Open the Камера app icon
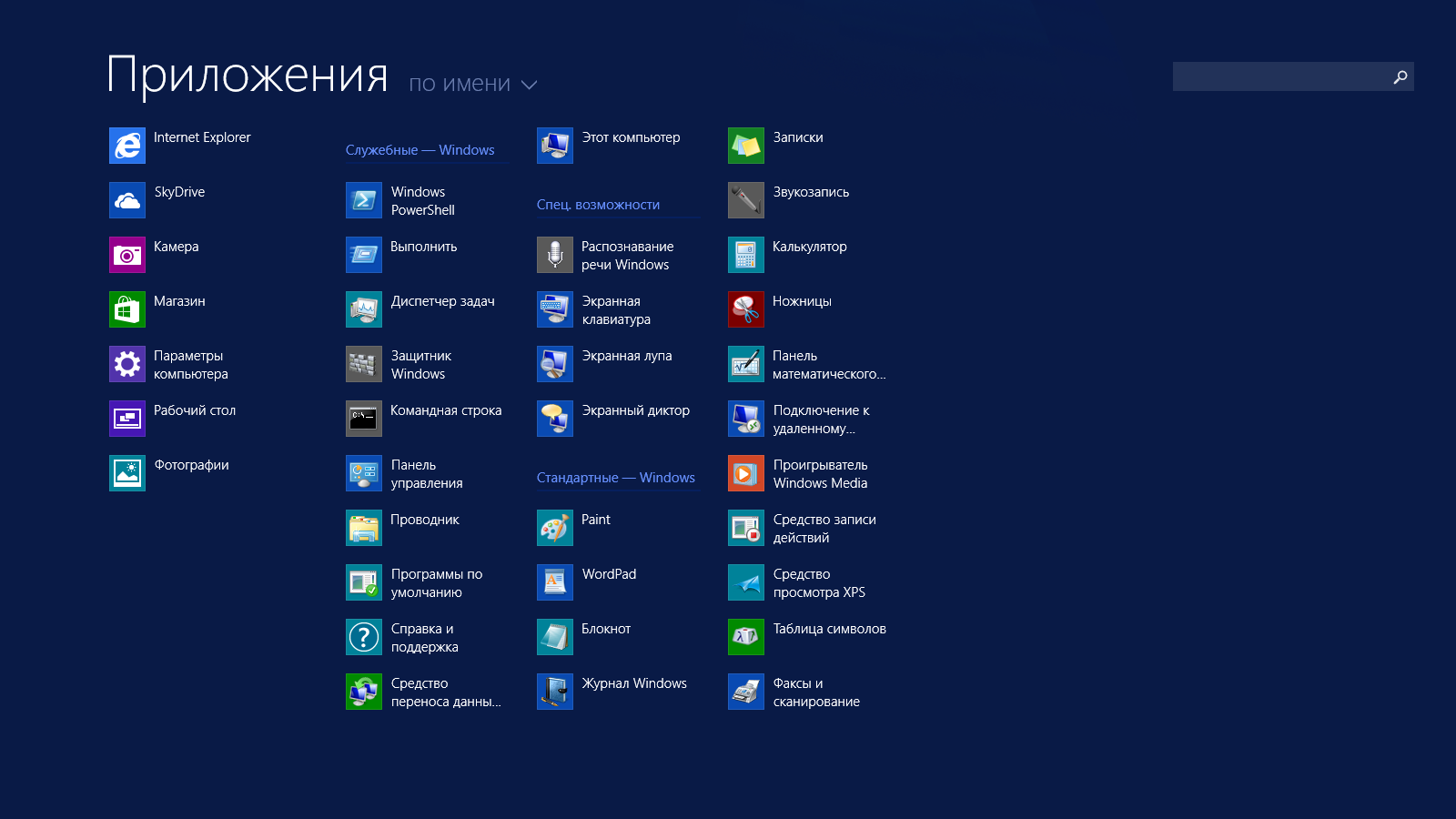The image size is (1456, 819). click(x=127, y=255)
